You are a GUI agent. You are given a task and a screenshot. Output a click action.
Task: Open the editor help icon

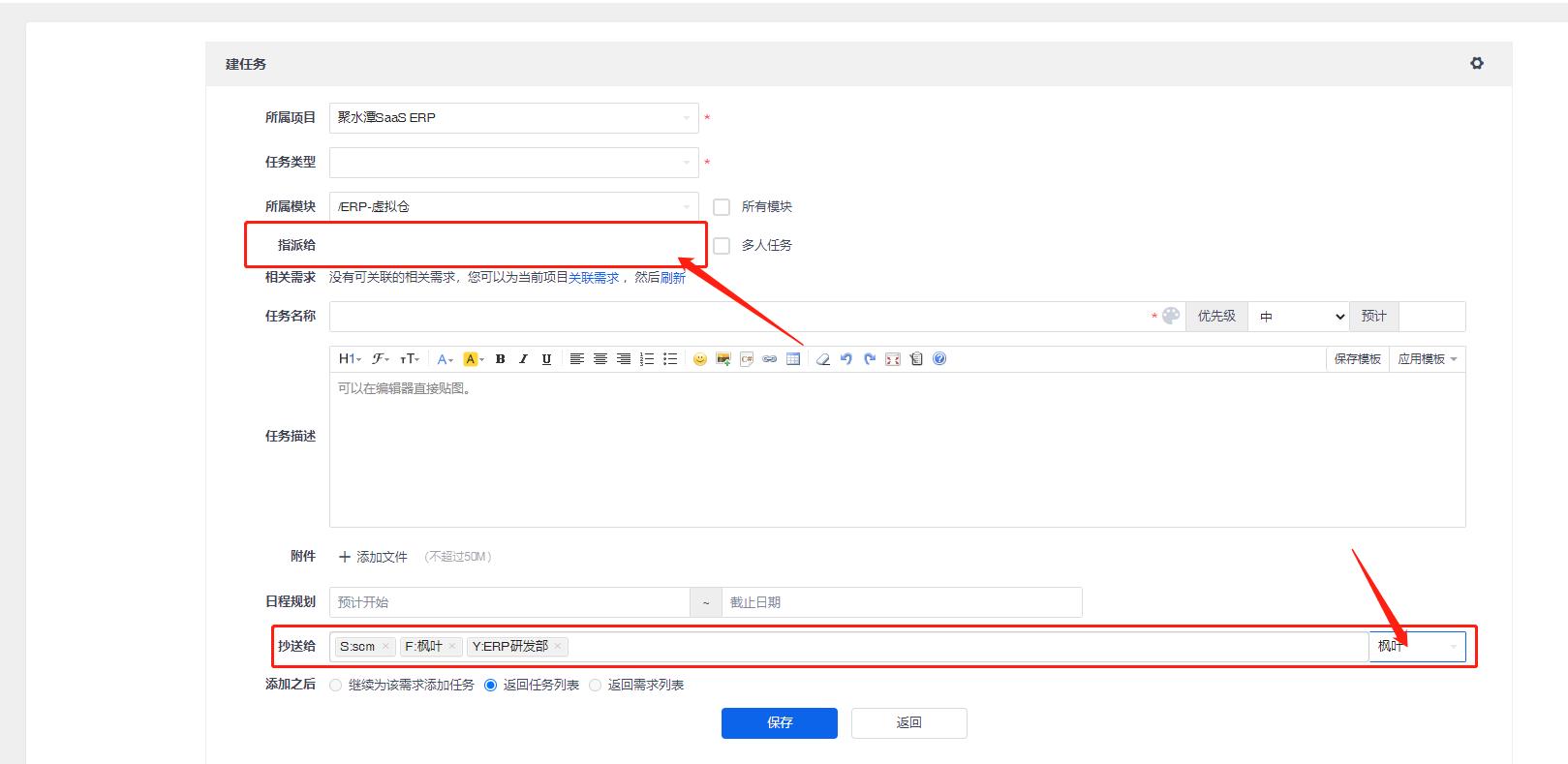pyautogui.click(x=939, y=359)
